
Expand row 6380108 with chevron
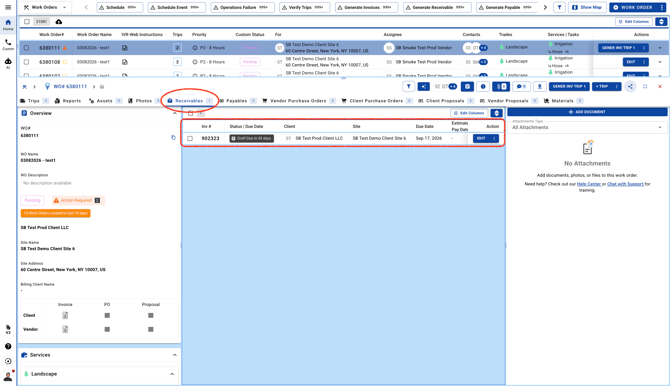(x=660, y=62)
